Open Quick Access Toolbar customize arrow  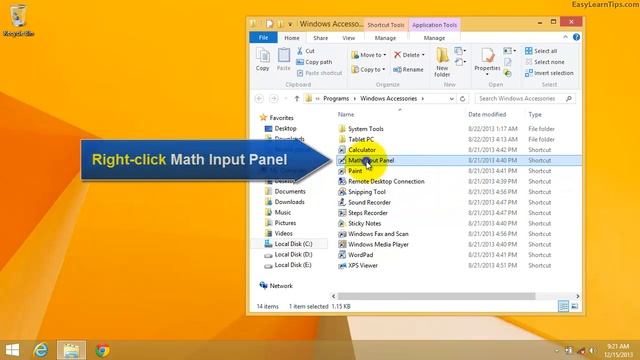pyautogui.click(x=290, y=24)
